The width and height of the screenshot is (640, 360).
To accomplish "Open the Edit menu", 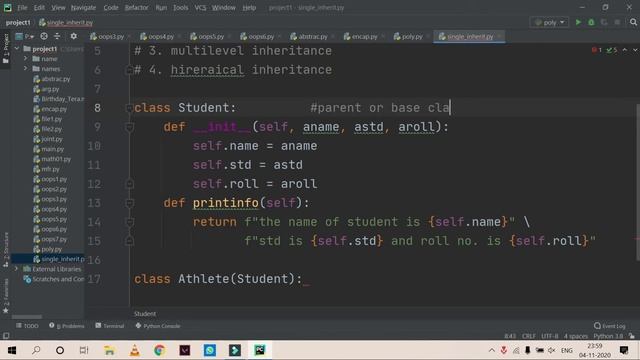I will [x=39, y=7].
